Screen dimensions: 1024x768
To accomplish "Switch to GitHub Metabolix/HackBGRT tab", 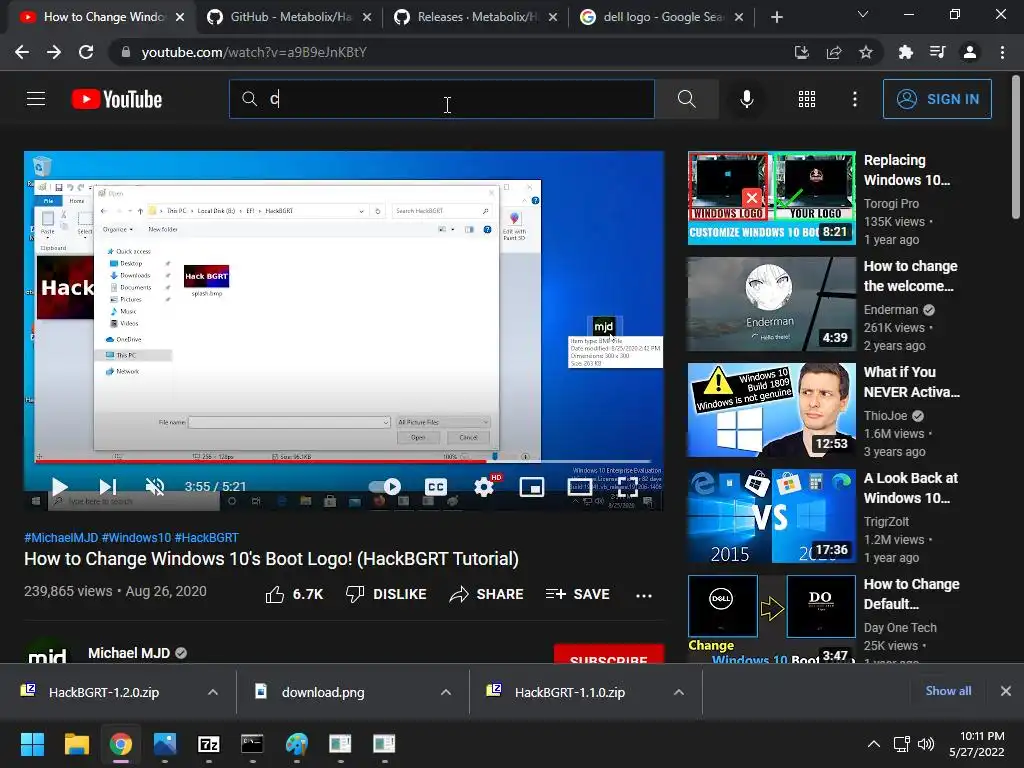I will click(289, 17).
